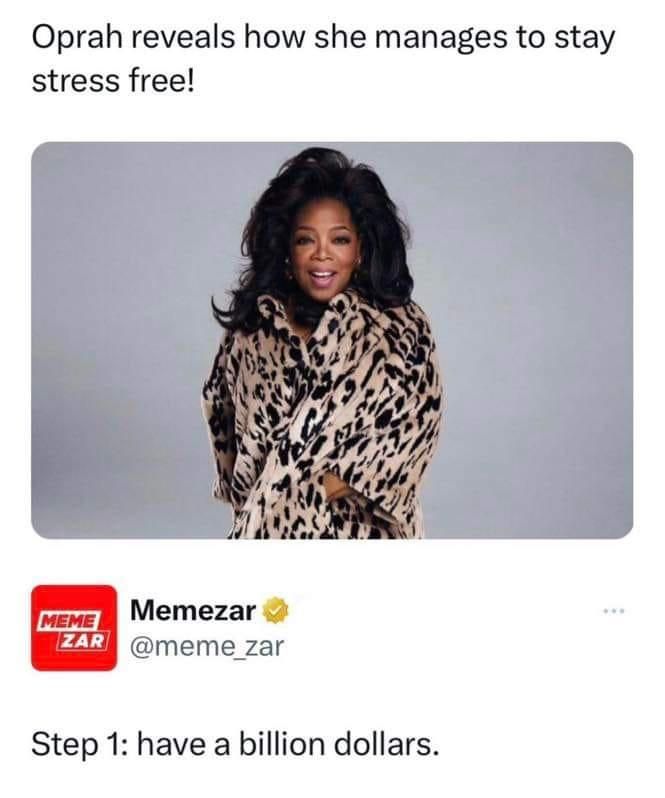This screenshot has height=798, width=665.
Task: Click the words "Step 1:" in the caption
Action: pos(80,746)
